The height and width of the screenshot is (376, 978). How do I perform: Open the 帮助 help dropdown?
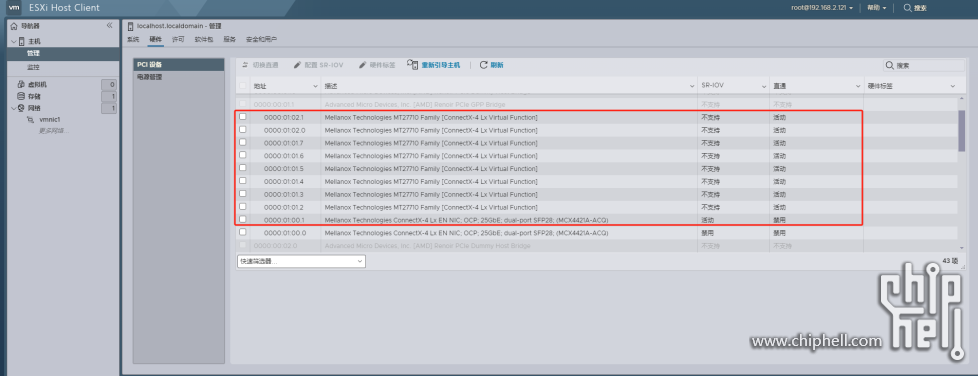point(876,7)
